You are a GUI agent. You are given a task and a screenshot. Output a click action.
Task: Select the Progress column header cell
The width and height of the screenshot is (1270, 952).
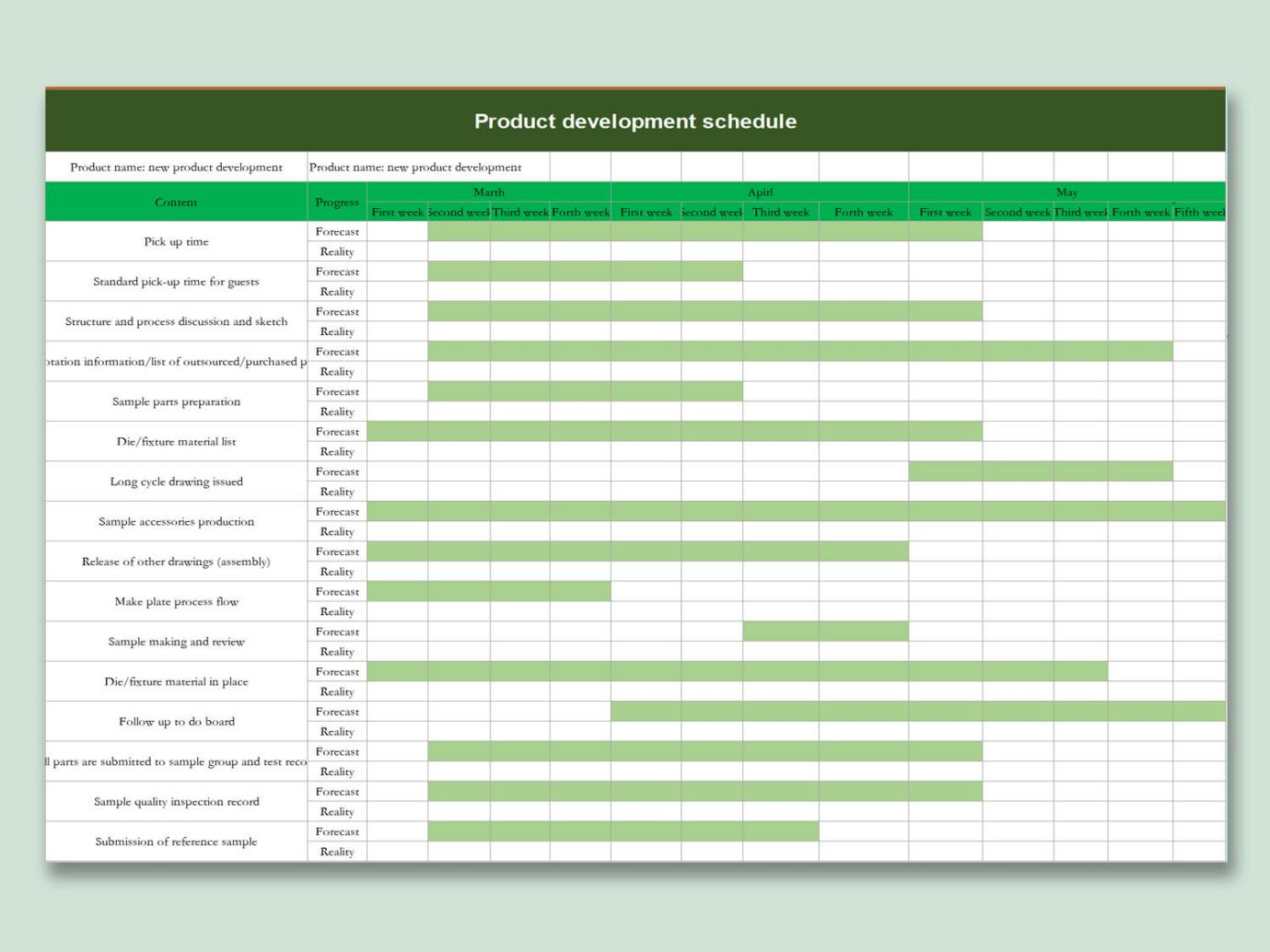point(337,202)
